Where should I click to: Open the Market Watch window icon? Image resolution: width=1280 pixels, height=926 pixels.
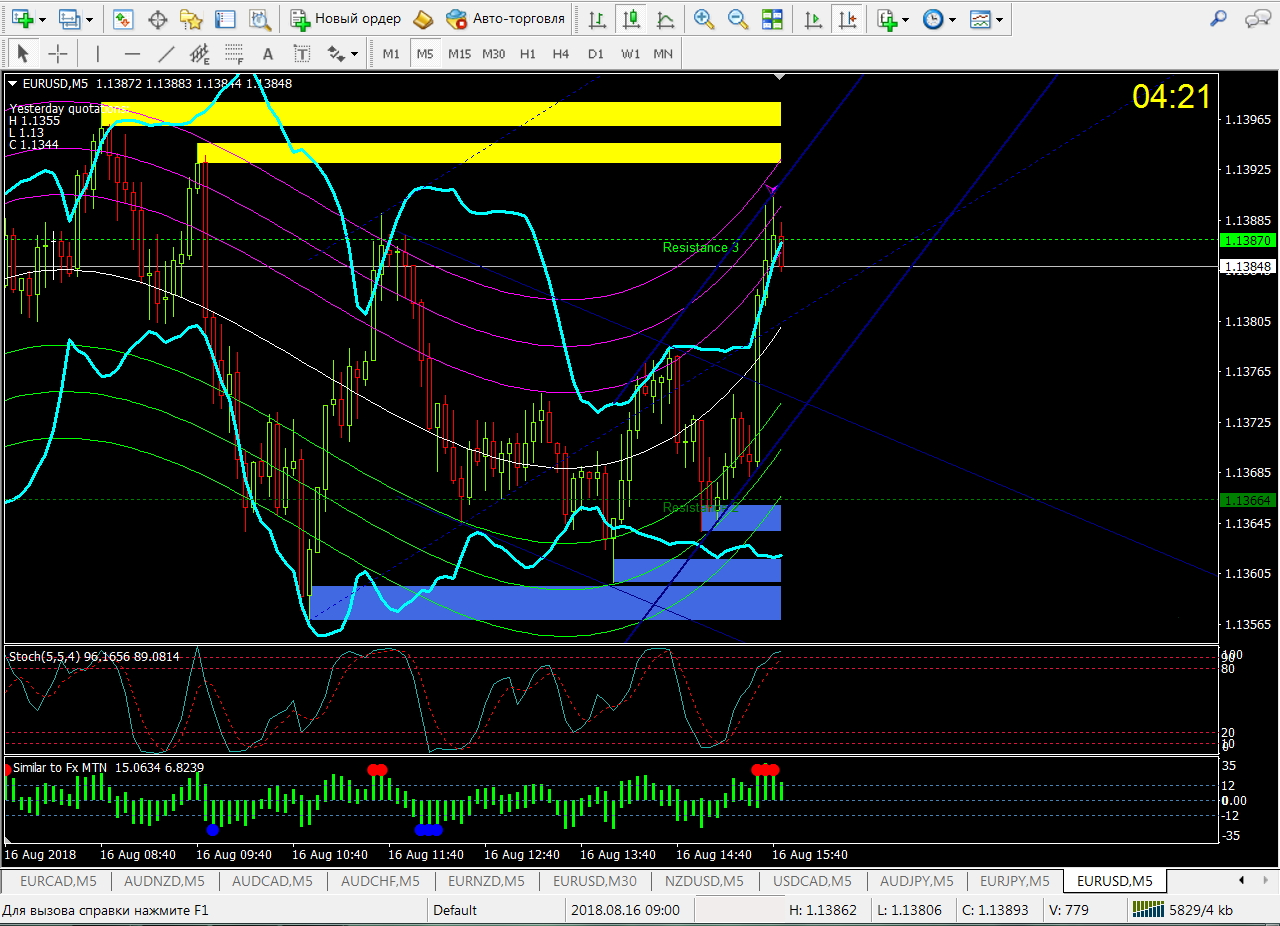(124, 19)
